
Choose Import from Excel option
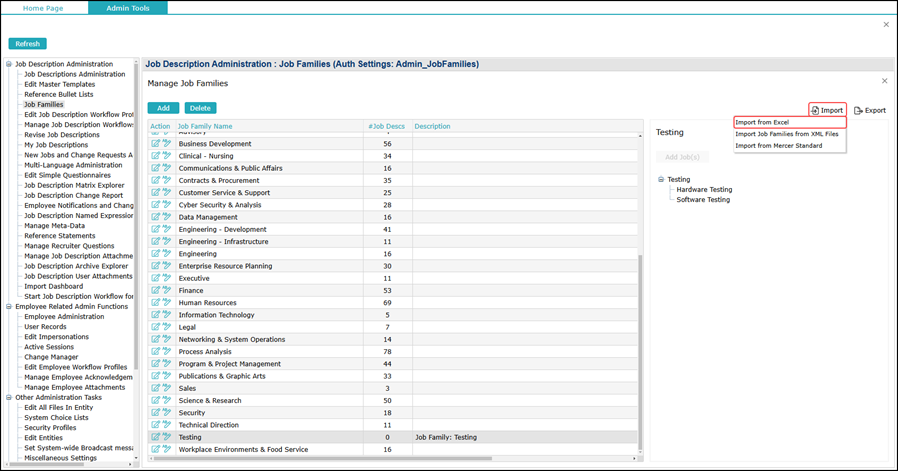[x=762, y=123]
